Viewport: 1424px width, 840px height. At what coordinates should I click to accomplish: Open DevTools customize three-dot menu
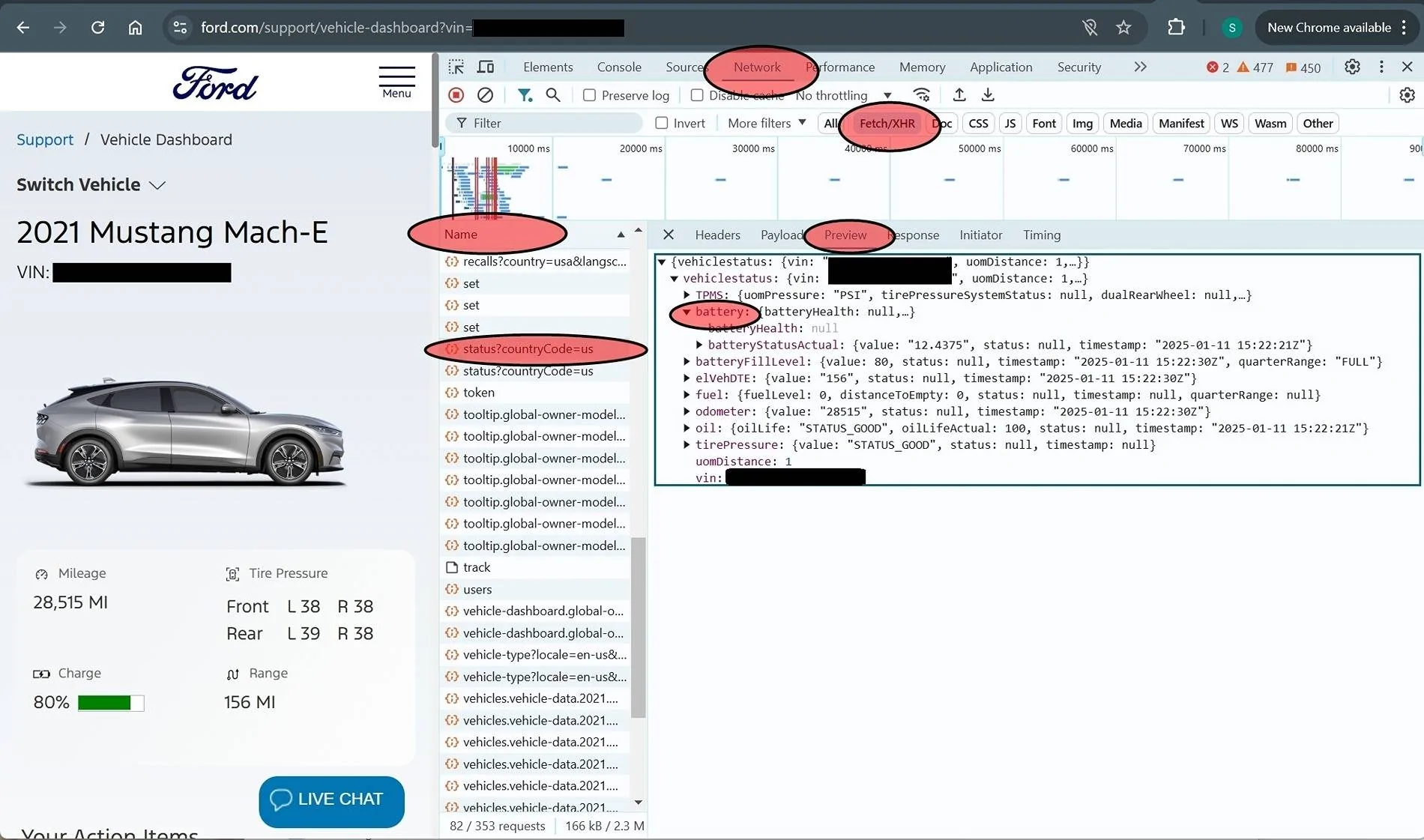pos(1381,67)
